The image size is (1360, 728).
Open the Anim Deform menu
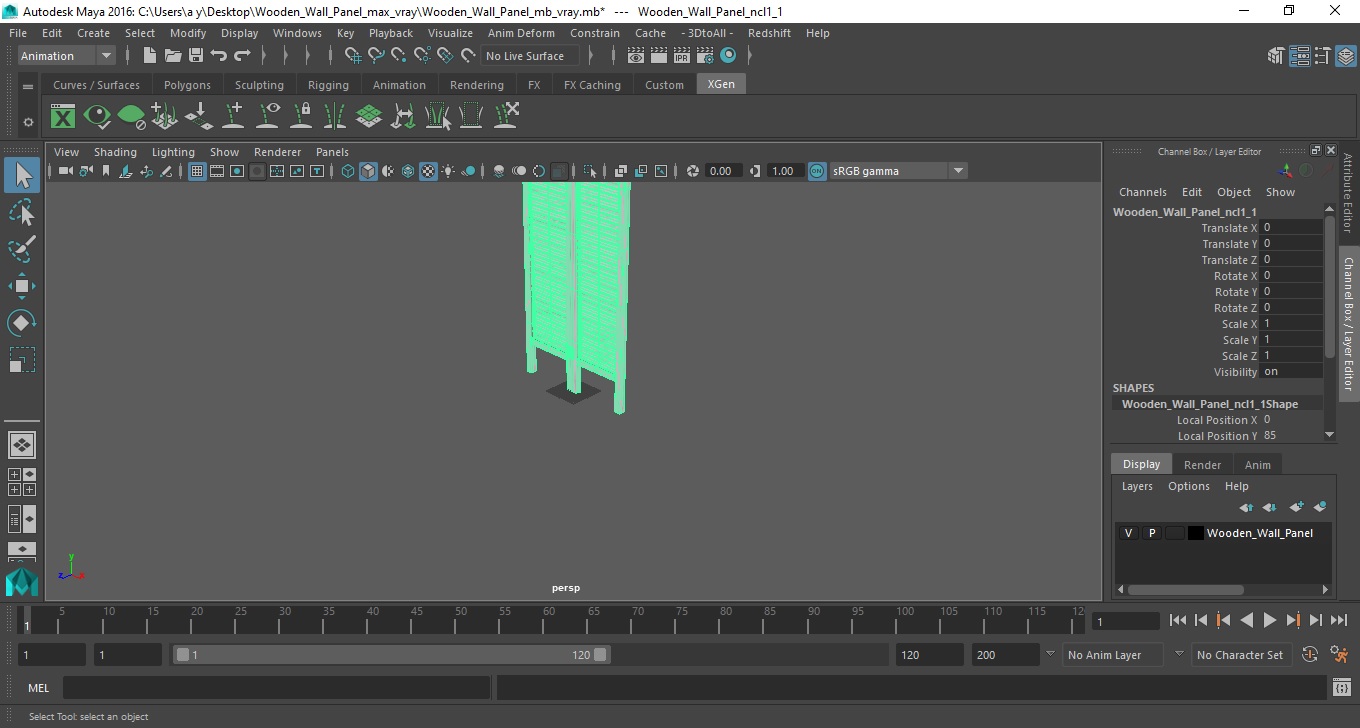coord(521,33)
